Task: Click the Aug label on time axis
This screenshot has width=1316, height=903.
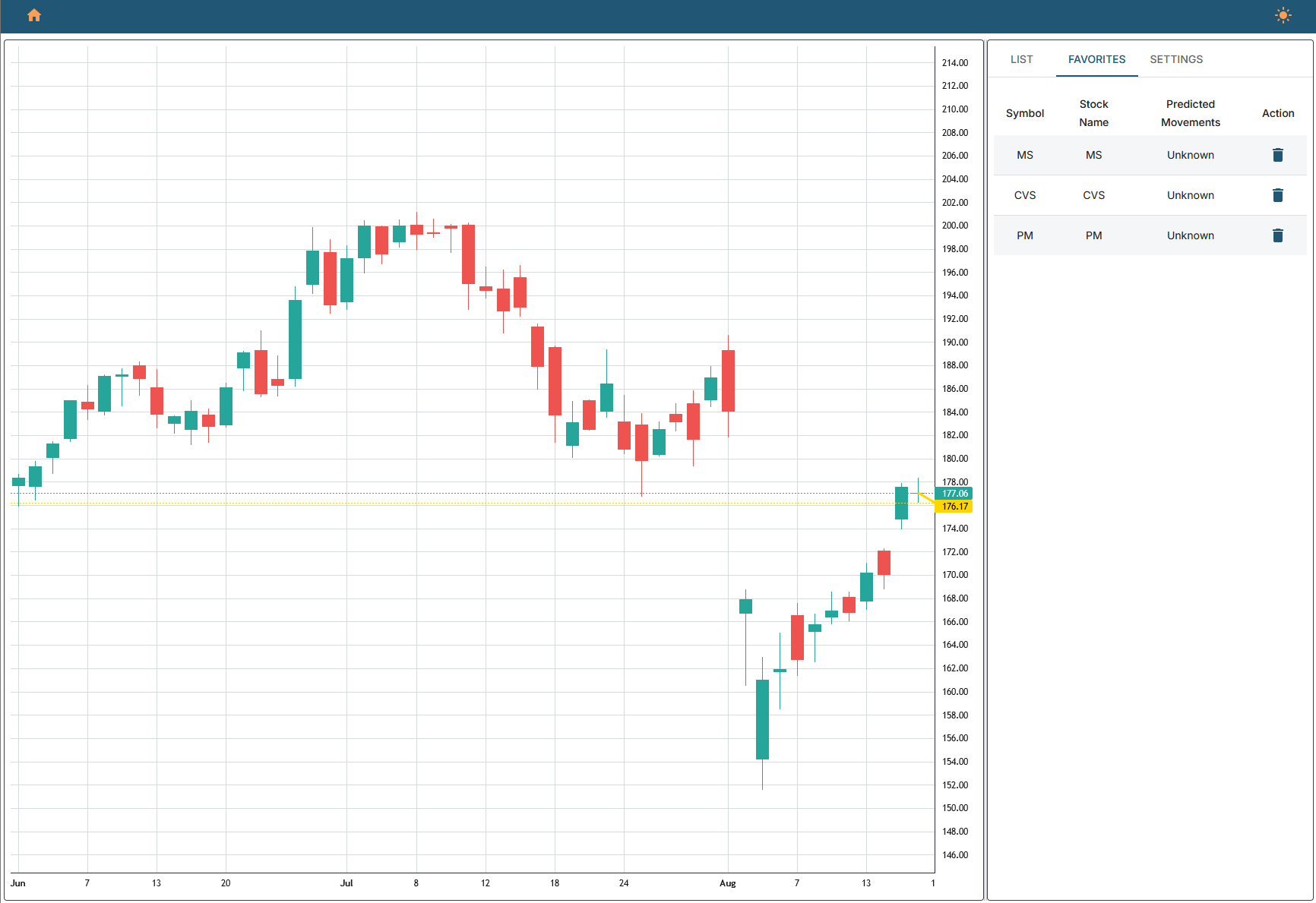Action: pos(727,883)
